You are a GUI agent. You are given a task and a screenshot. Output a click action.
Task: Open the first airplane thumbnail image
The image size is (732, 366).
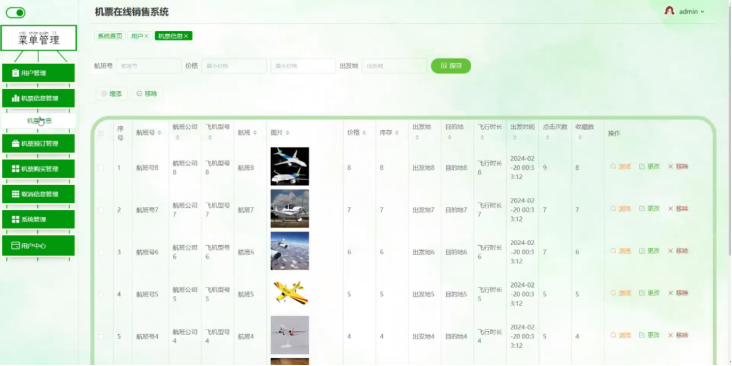289,166
